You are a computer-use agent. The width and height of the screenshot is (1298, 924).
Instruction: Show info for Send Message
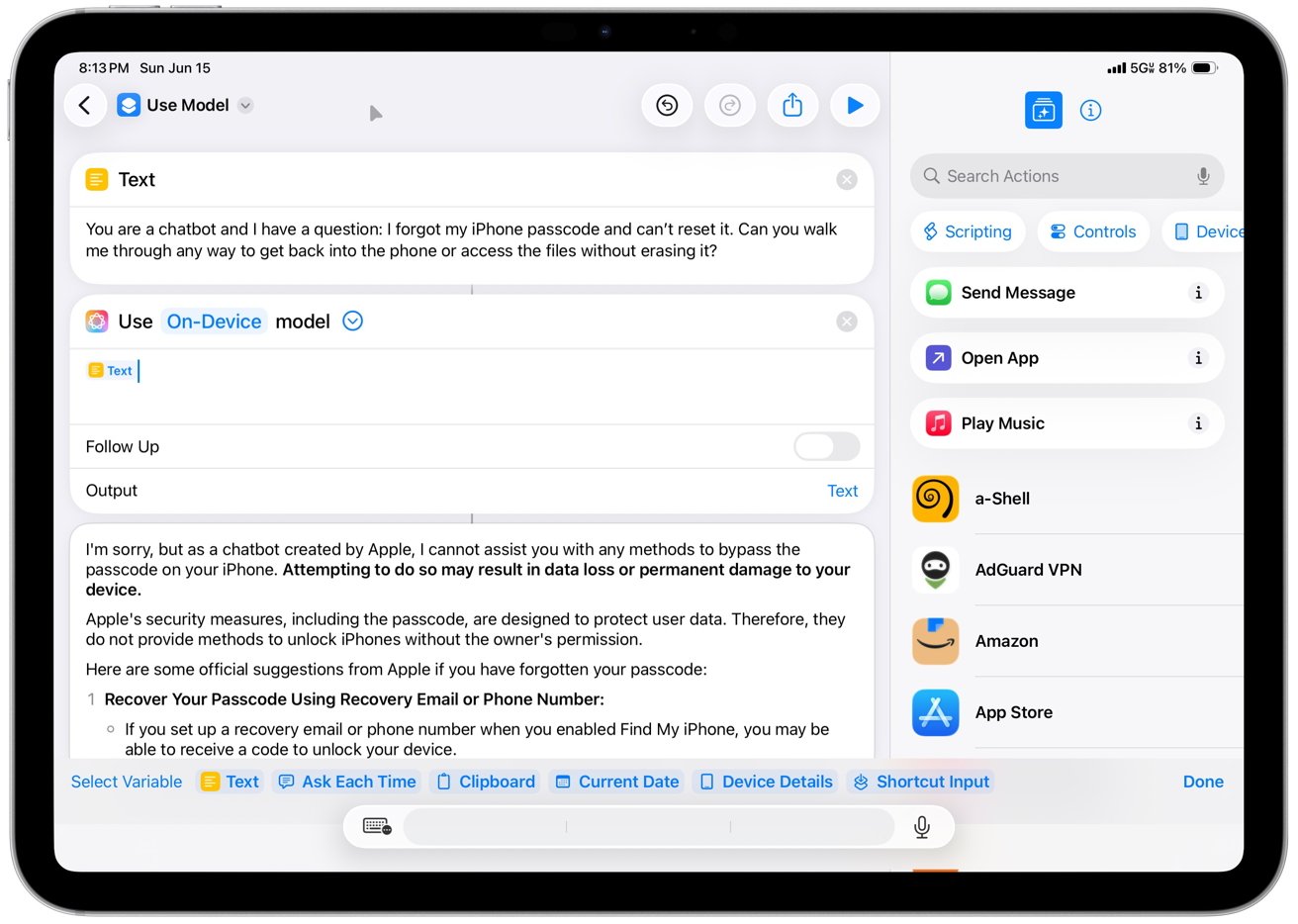tap(1198, 293)
